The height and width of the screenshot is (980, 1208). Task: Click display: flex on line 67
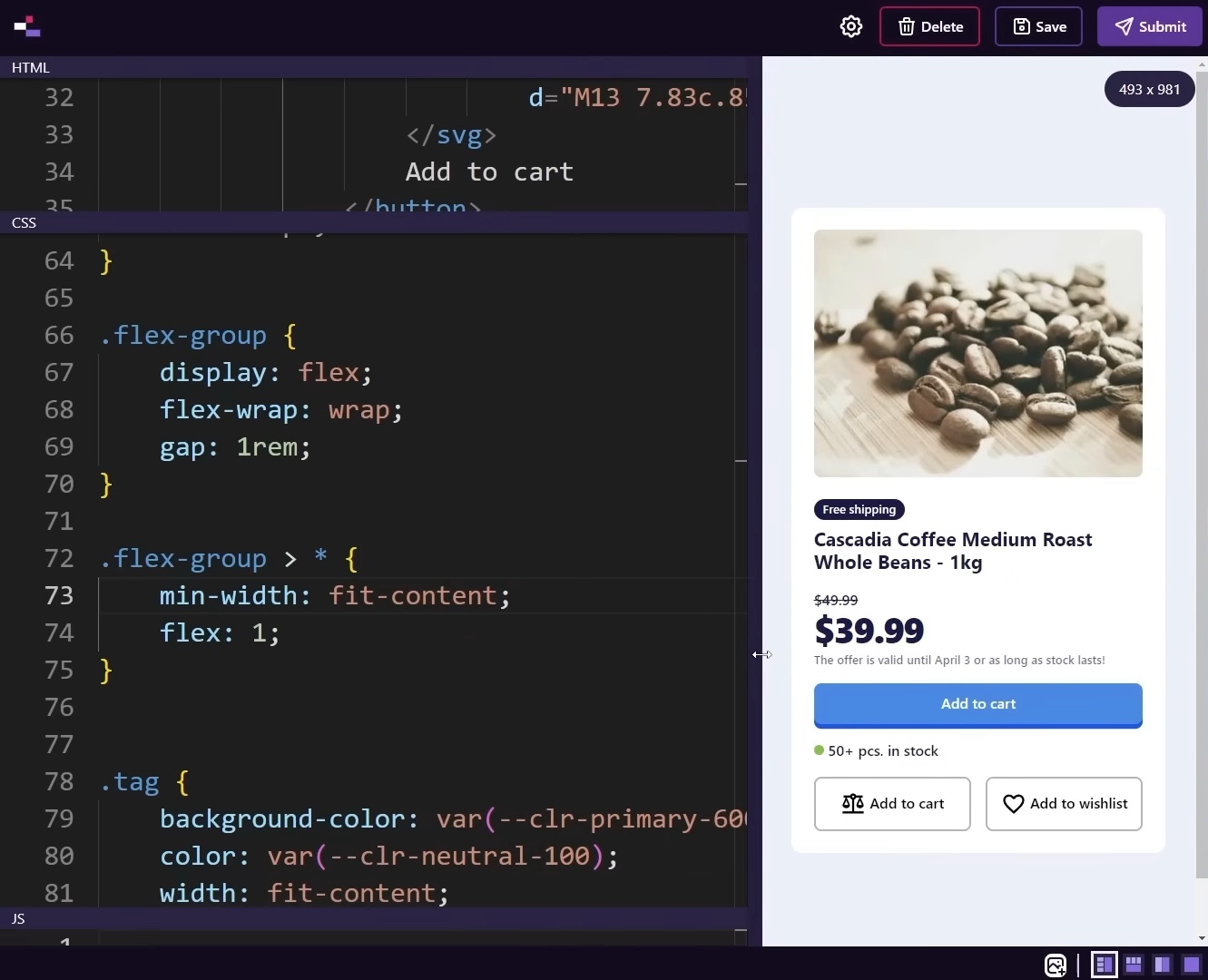[x=266, y=372]
